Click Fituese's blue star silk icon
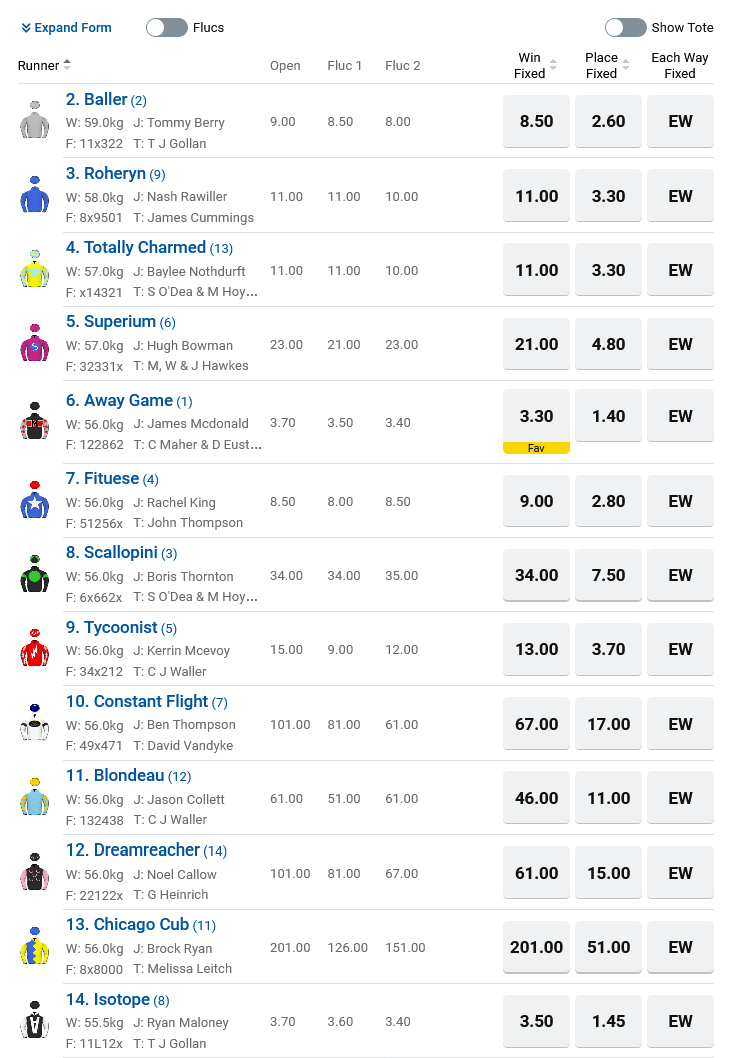 (x=34, y=500)
